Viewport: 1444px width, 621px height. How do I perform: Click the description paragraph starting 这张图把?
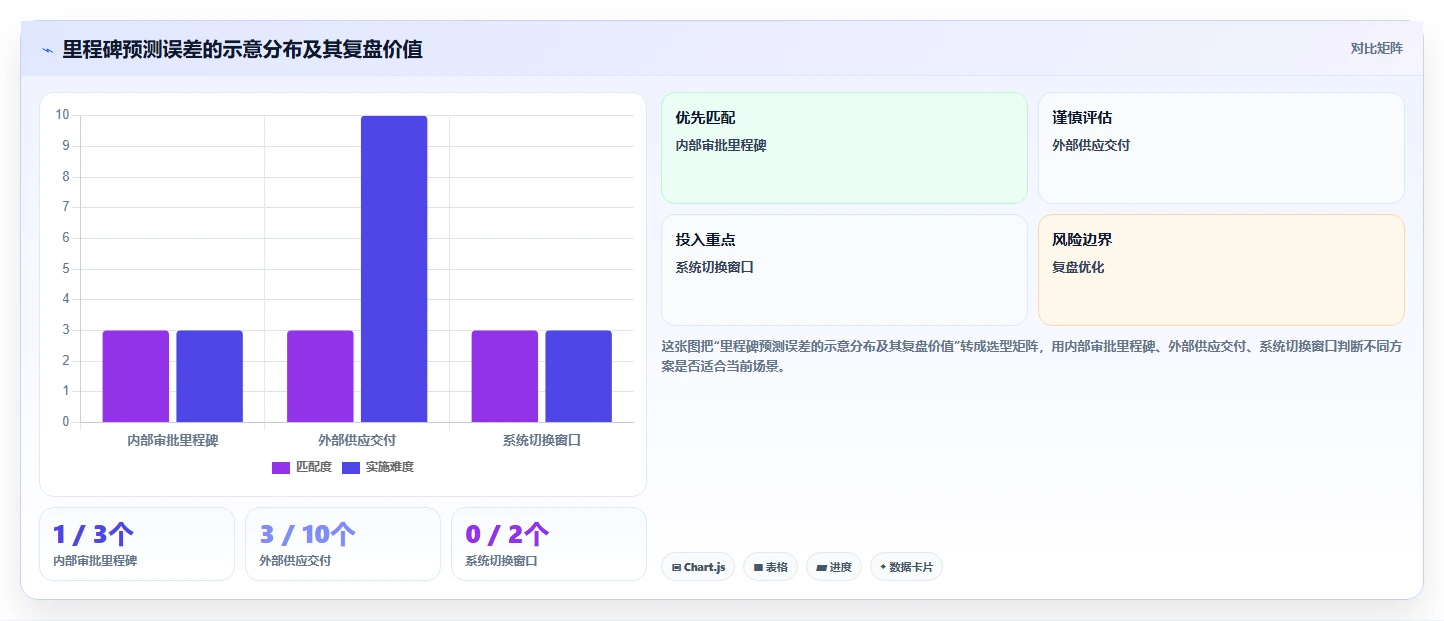pos(1032,356)
